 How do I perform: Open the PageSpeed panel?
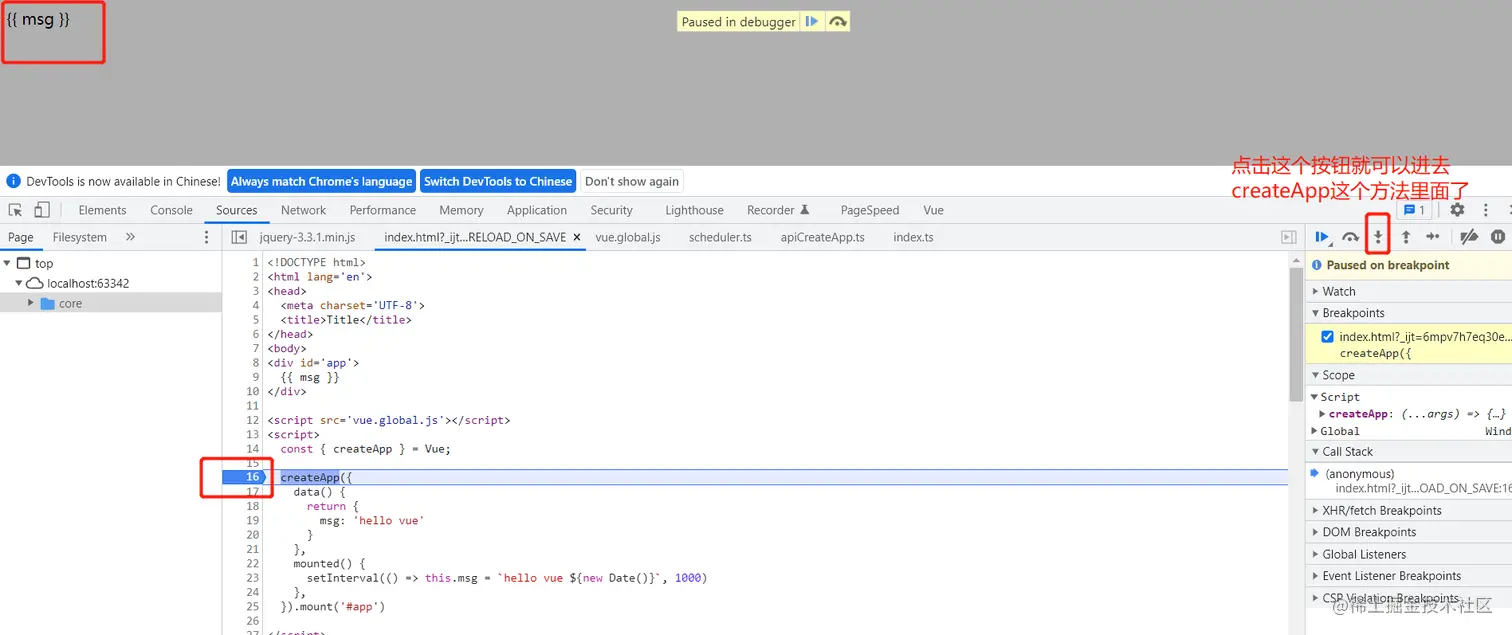(869, 210)
